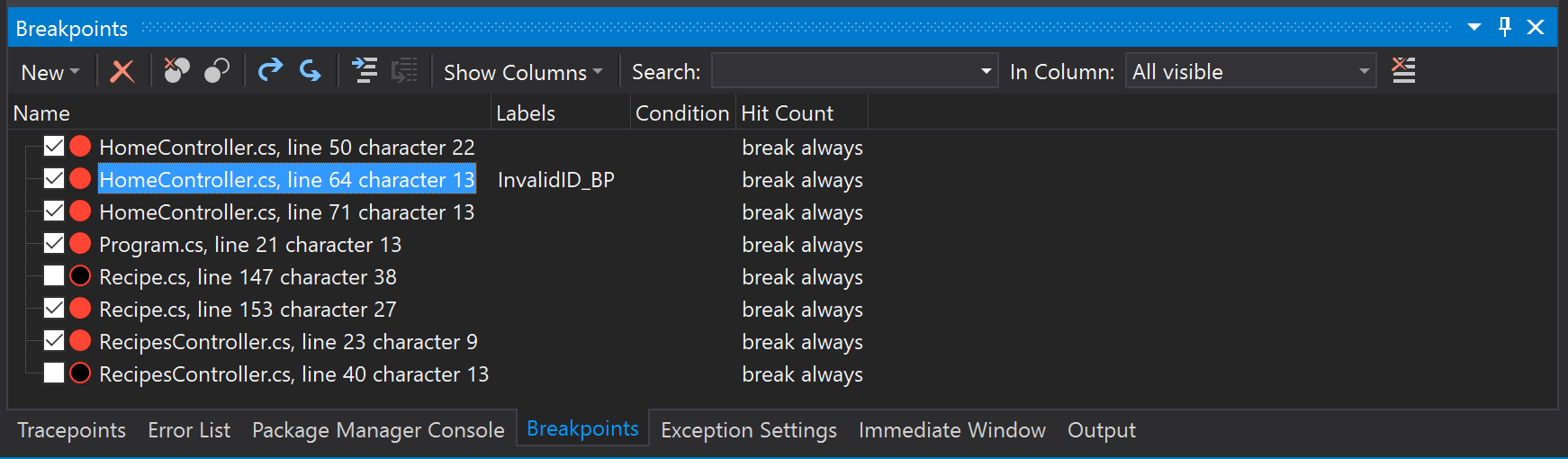Click the Export breakpoints arrow icon
Image resolution: width=1568 pixels, height=459 pixels.
pyautogui.click(x=270, y=71)
